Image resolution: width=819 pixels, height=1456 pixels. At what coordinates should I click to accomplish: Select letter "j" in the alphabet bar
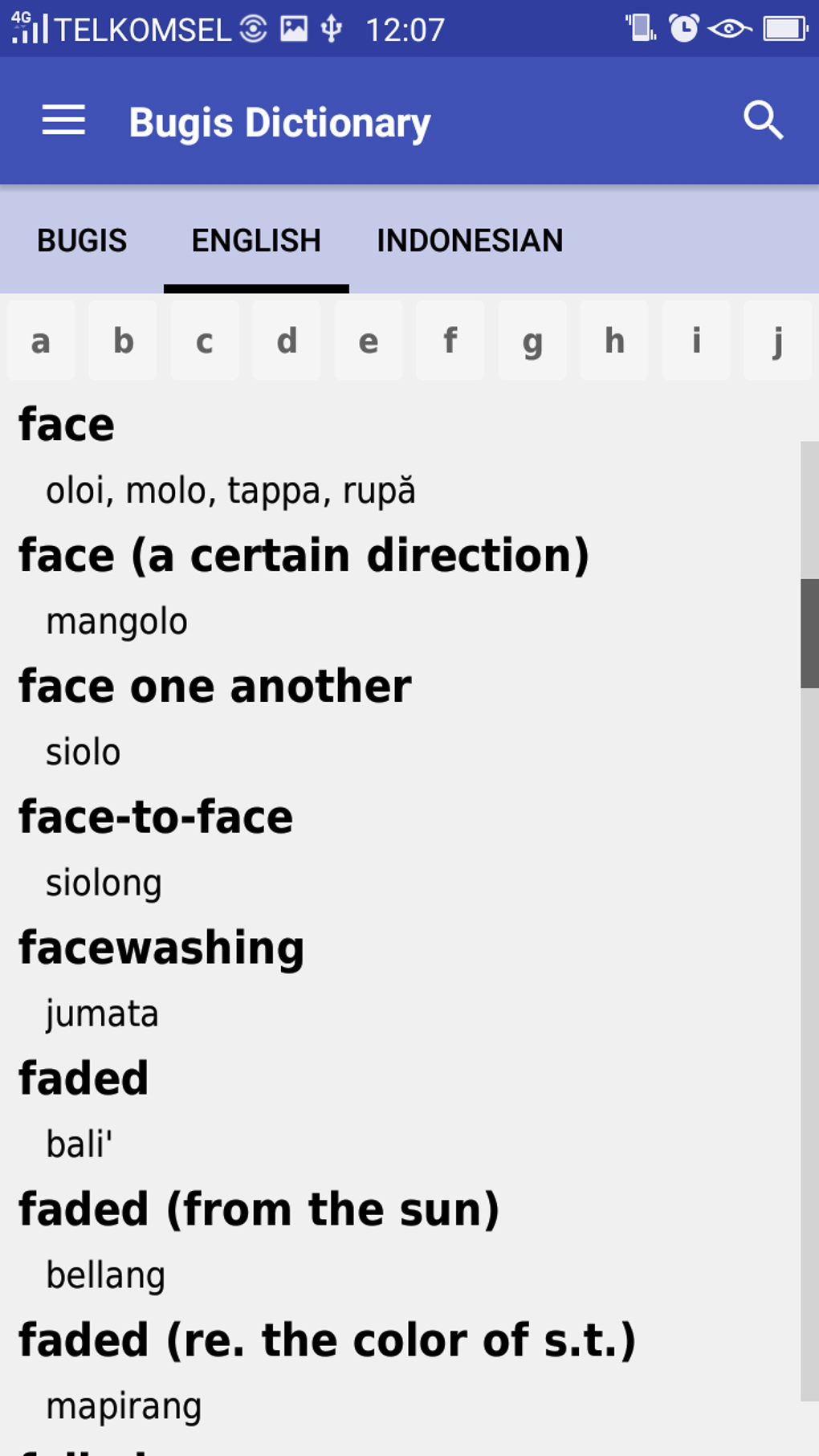point(776,341)
